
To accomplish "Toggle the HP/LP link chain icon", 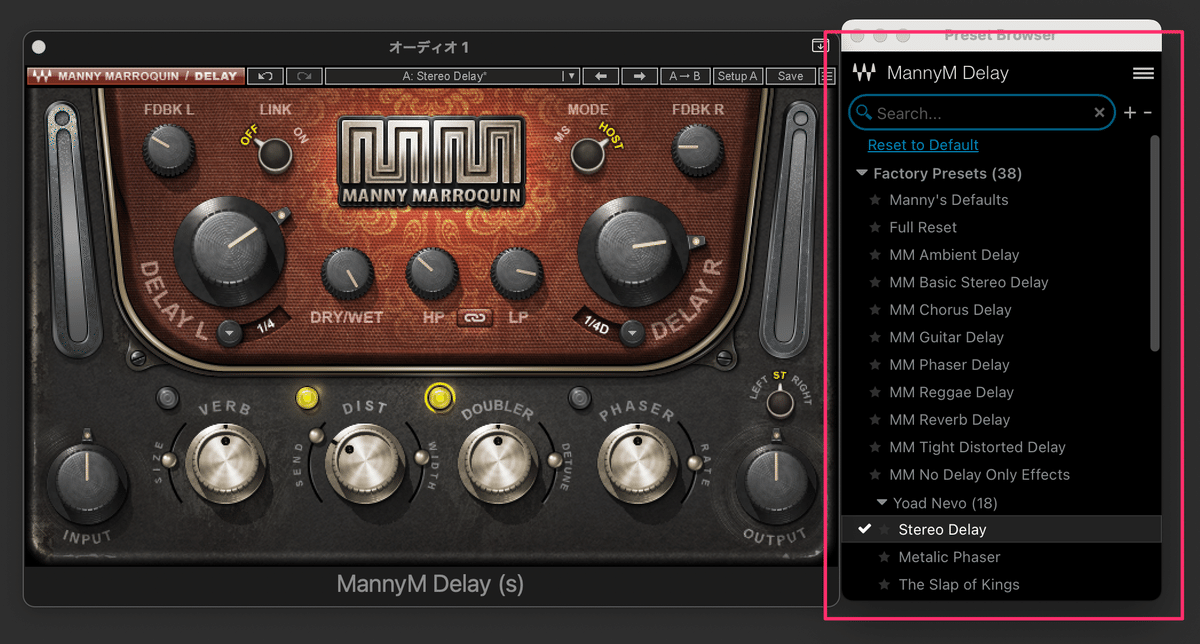I will [x=475, y=317].
